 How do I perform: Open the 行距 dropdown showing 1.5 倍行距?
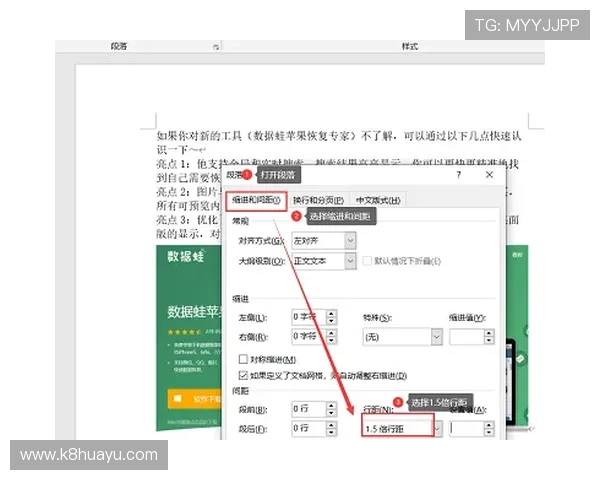[402, 429]
